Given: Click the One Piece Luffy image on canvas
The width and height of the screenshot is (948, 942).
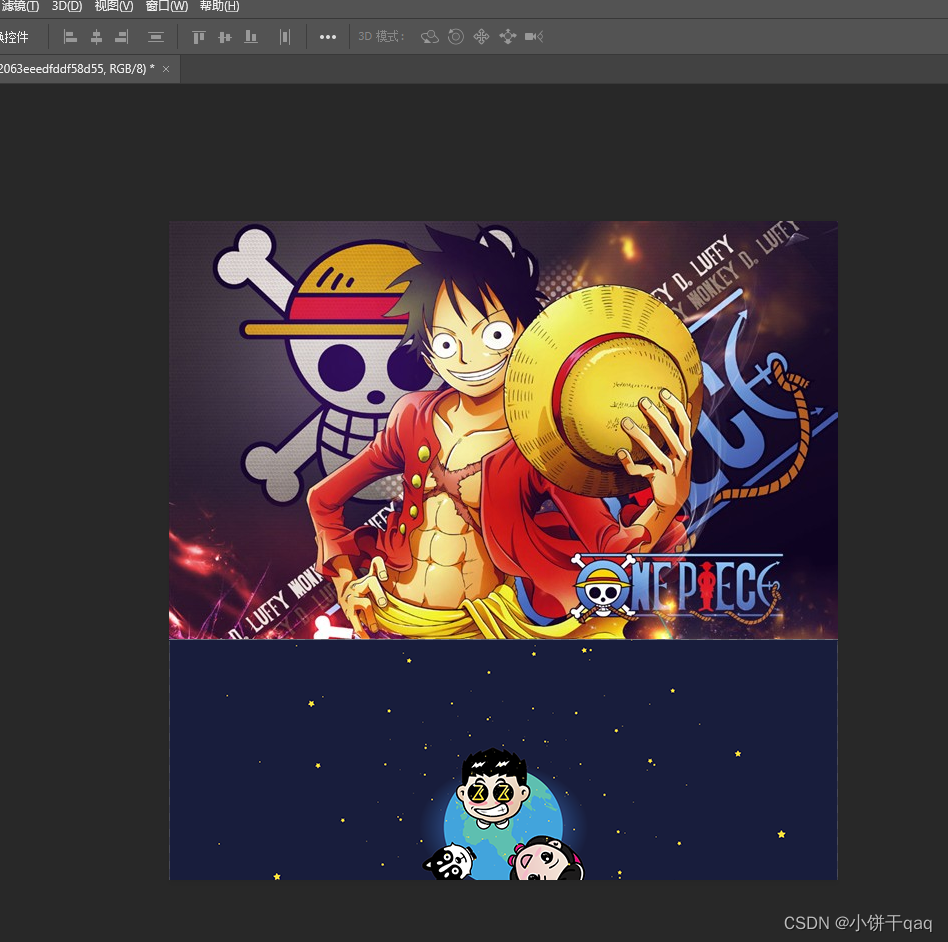Looking at the screenshot, I should coord(503,430).
